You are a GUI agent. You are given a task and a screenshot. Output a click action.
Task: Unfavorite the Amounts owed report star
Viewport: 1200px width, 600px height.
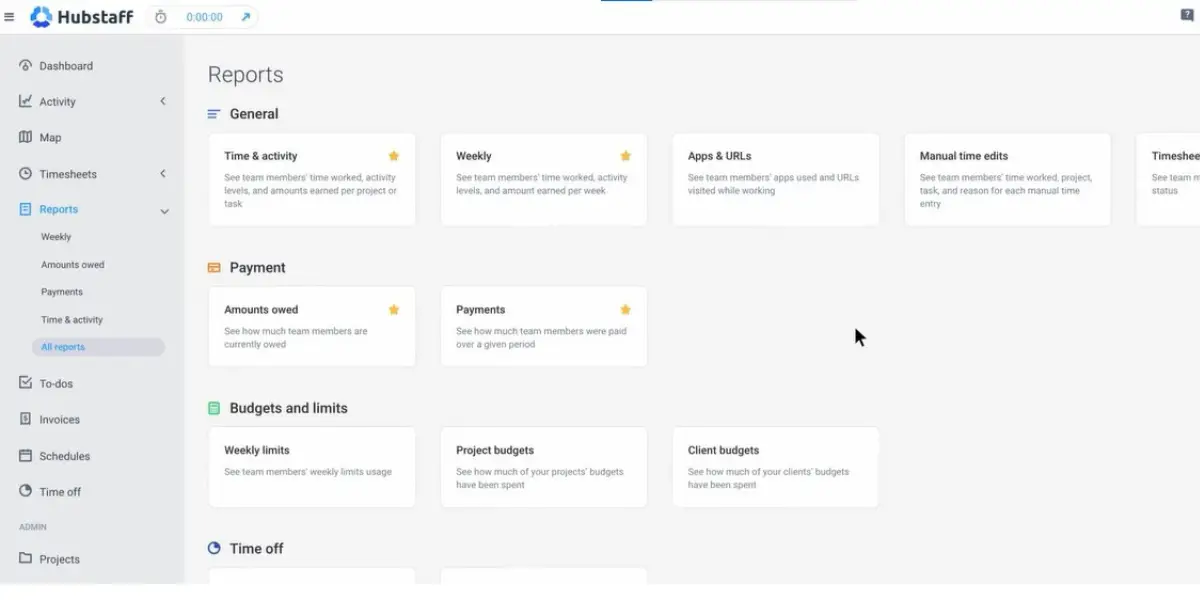(394, 310)
